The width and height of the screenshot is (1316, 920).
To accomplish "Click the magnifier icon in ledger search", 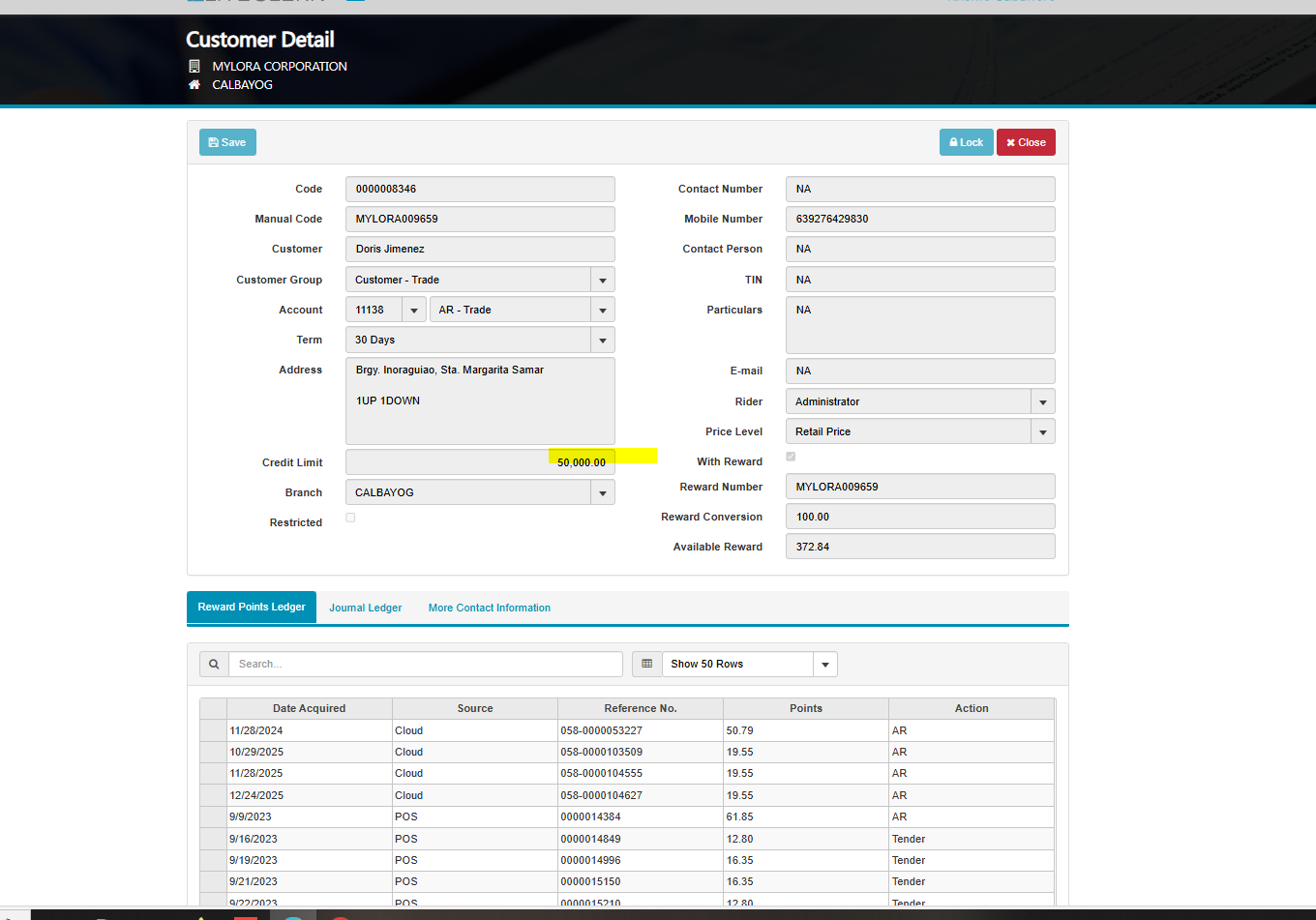I will 214,665.
